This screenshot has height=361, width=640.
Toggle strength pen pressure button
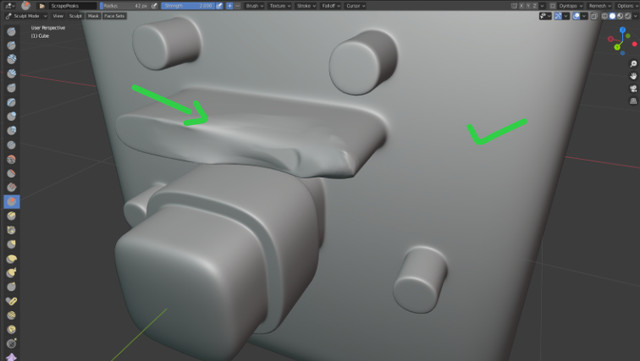[x=219, y=6]
